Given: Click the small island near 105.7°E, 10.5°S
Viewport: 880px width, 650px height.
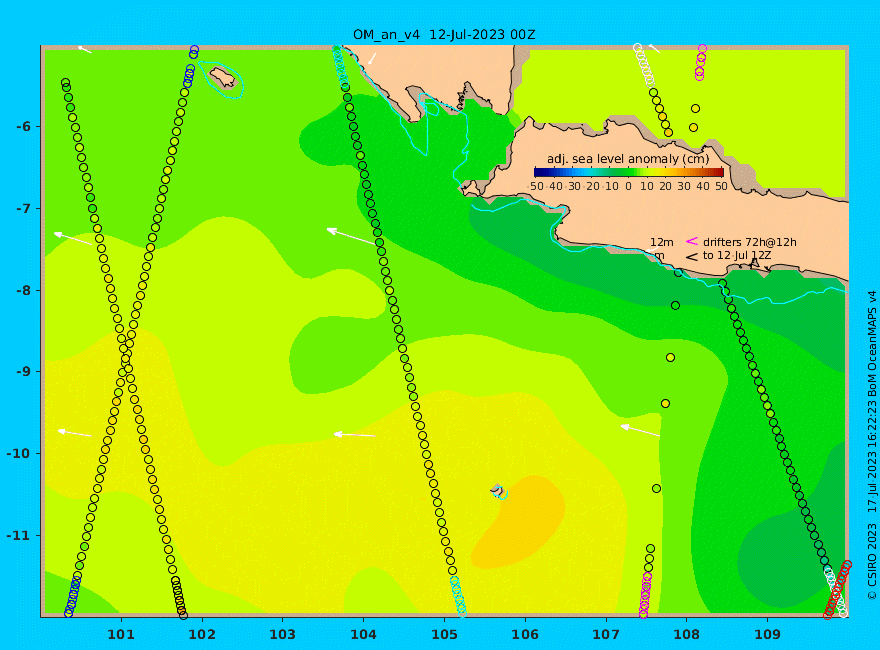Looking at the screenshot, I should (497, 491).
